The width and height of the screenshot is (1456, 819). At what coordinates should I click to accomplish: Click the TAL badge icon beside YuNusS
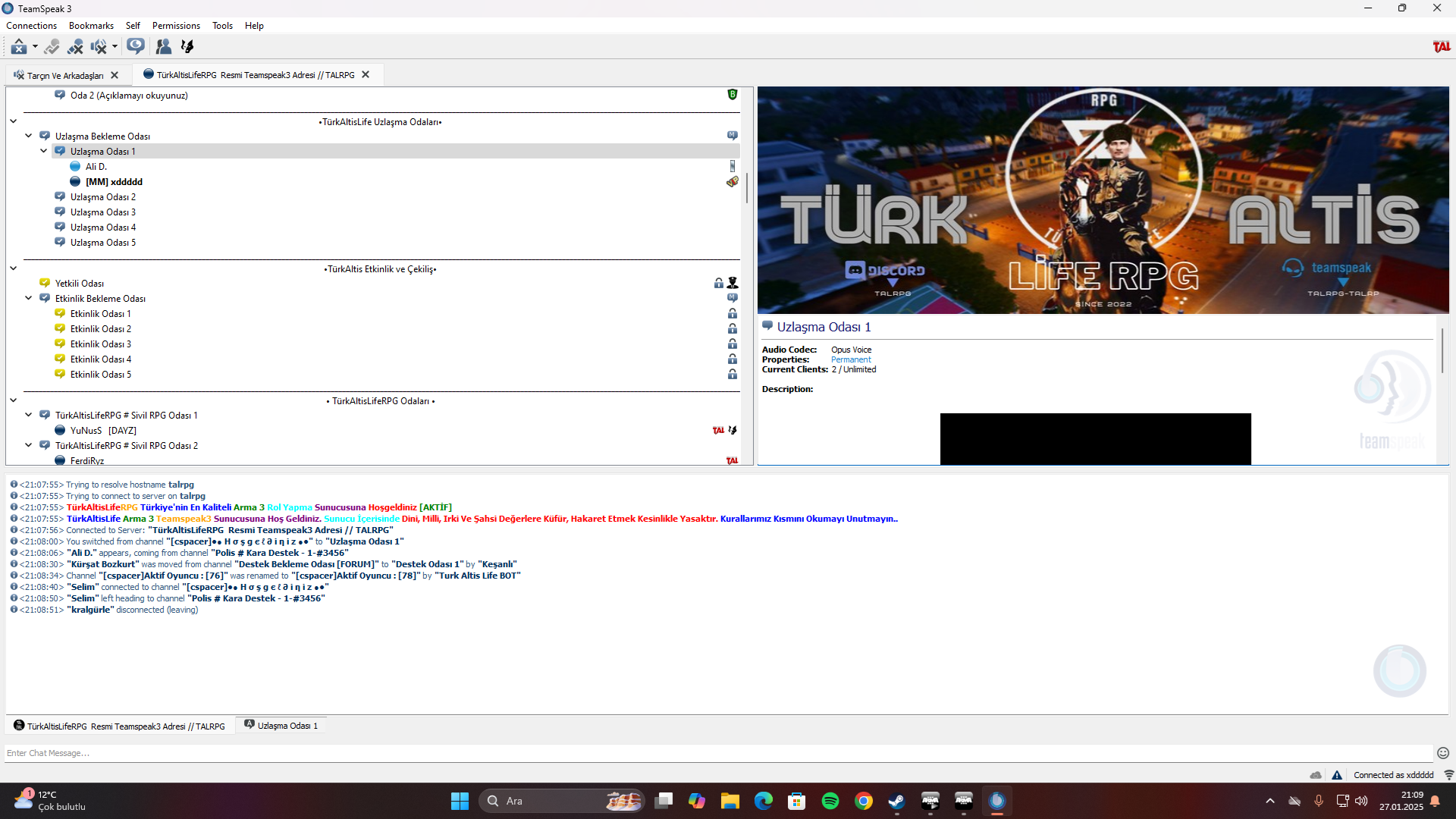(x=718, y=431)
